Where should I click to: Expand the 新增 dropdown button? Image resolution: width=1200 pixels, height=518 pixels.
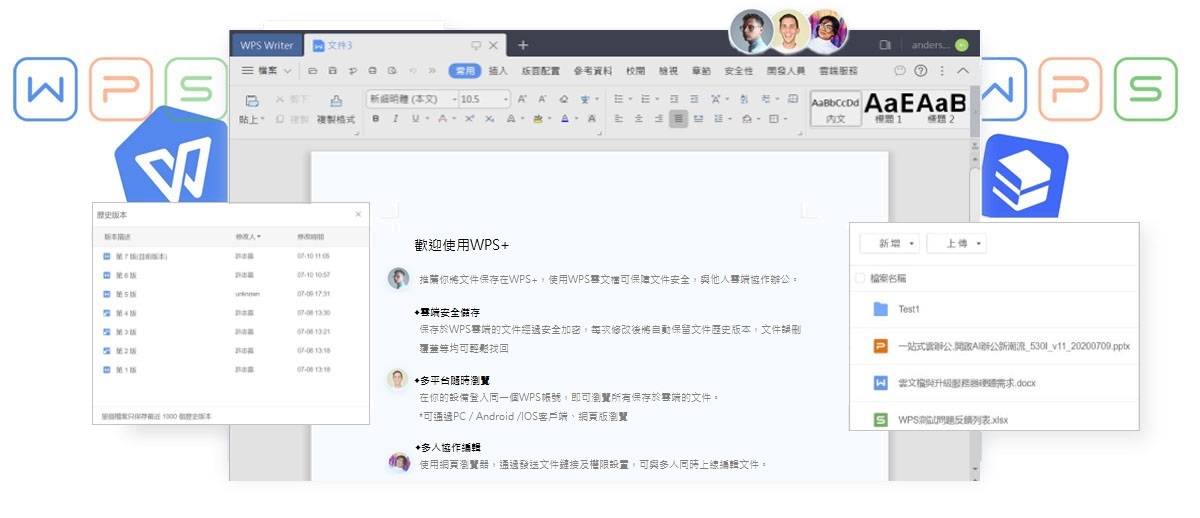[889, 244]
